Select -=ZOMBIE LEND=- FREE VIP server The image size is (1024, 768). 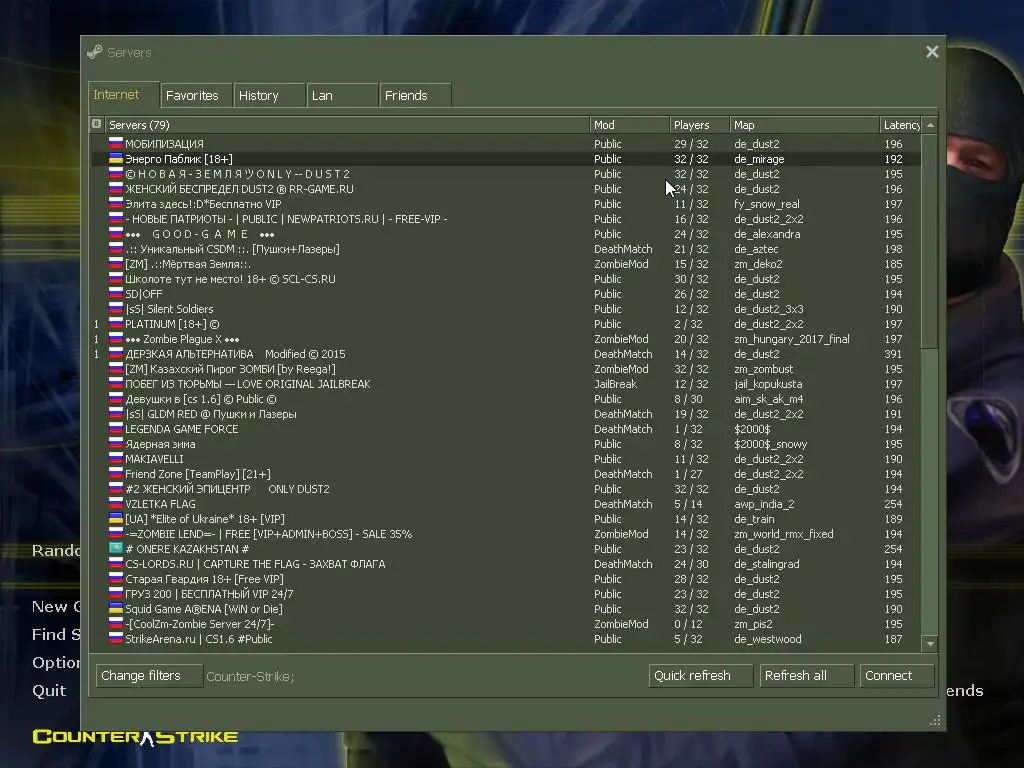click(505, 534)
